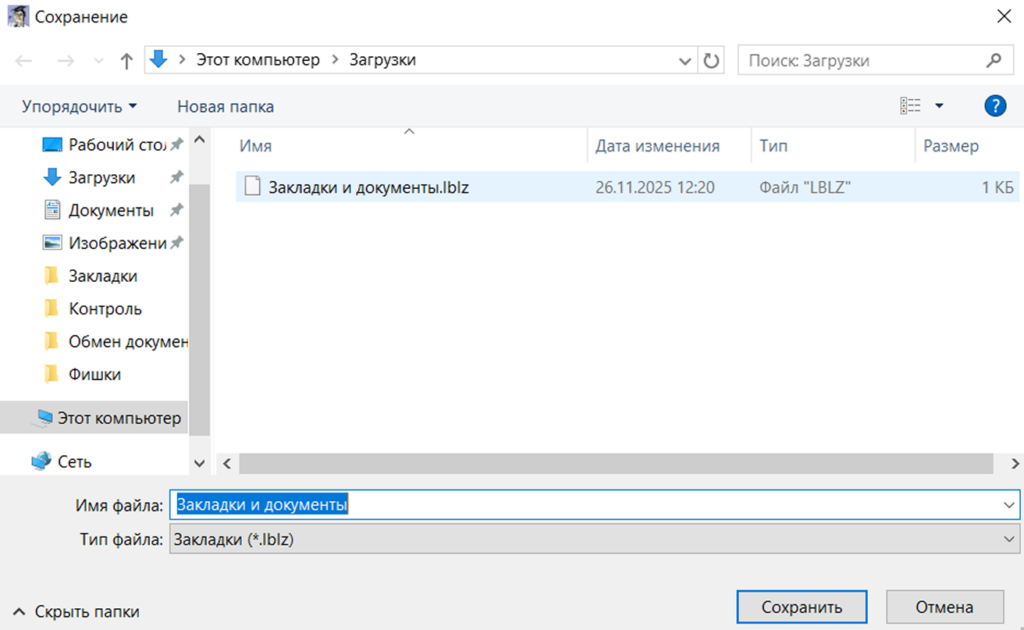Click the Отмена button
This screenshot has width=1024, height=630.
tap(944, 607)
